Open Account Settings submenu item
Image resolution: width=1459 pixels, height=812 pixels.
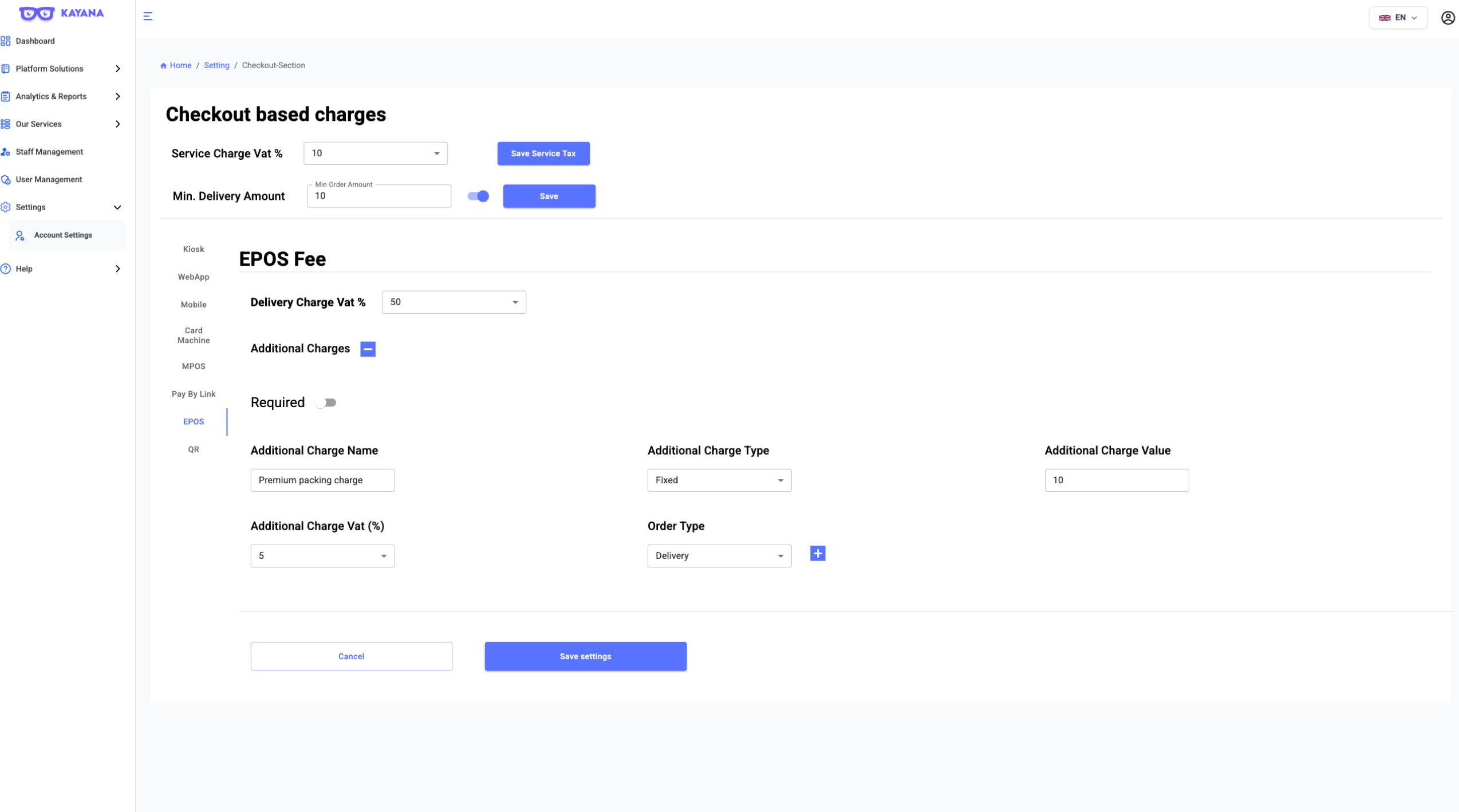click(68, 235)
